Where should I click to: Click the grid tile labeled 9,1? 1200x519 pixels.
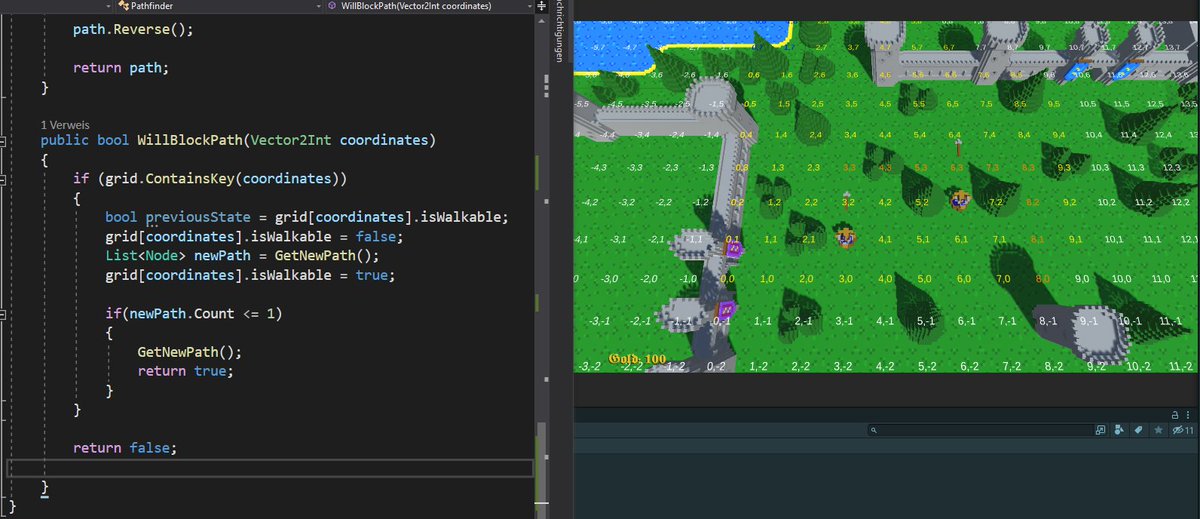click(x=1075, y=239)
